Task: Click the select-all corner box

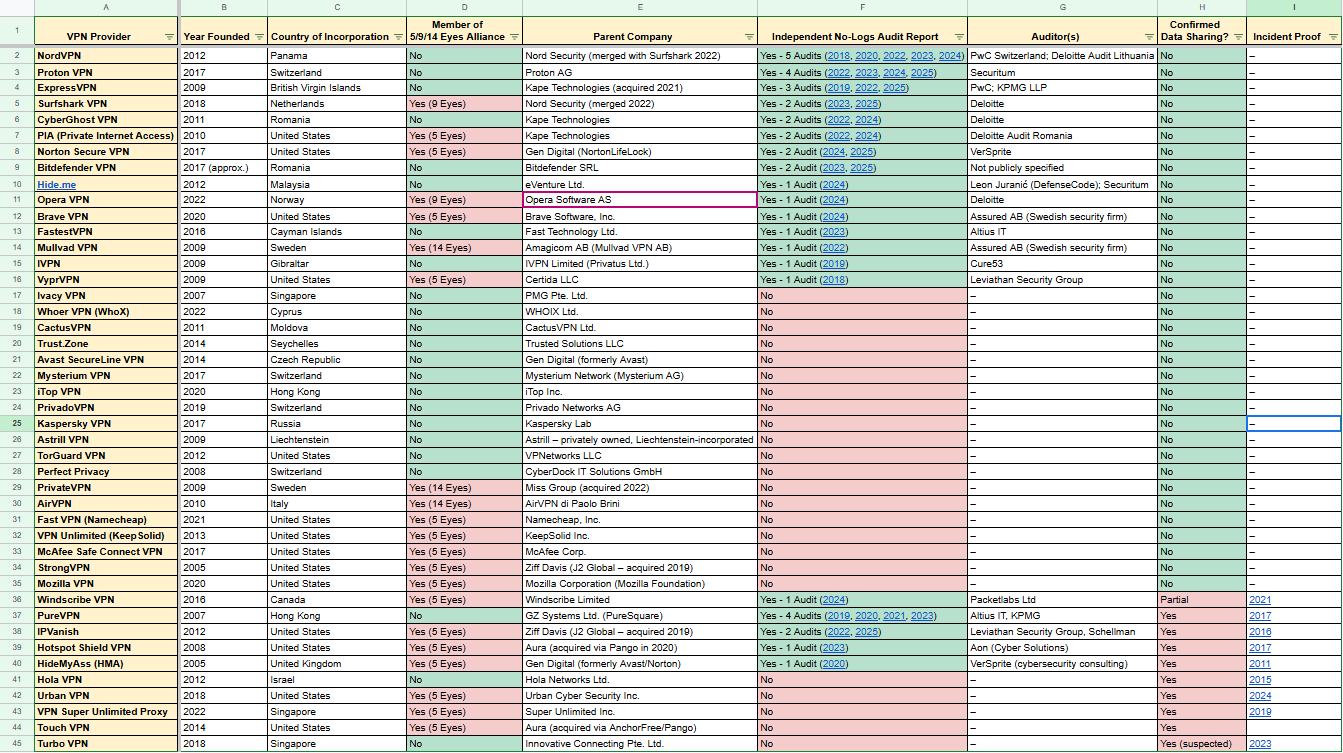Action: tap(17, 8)
